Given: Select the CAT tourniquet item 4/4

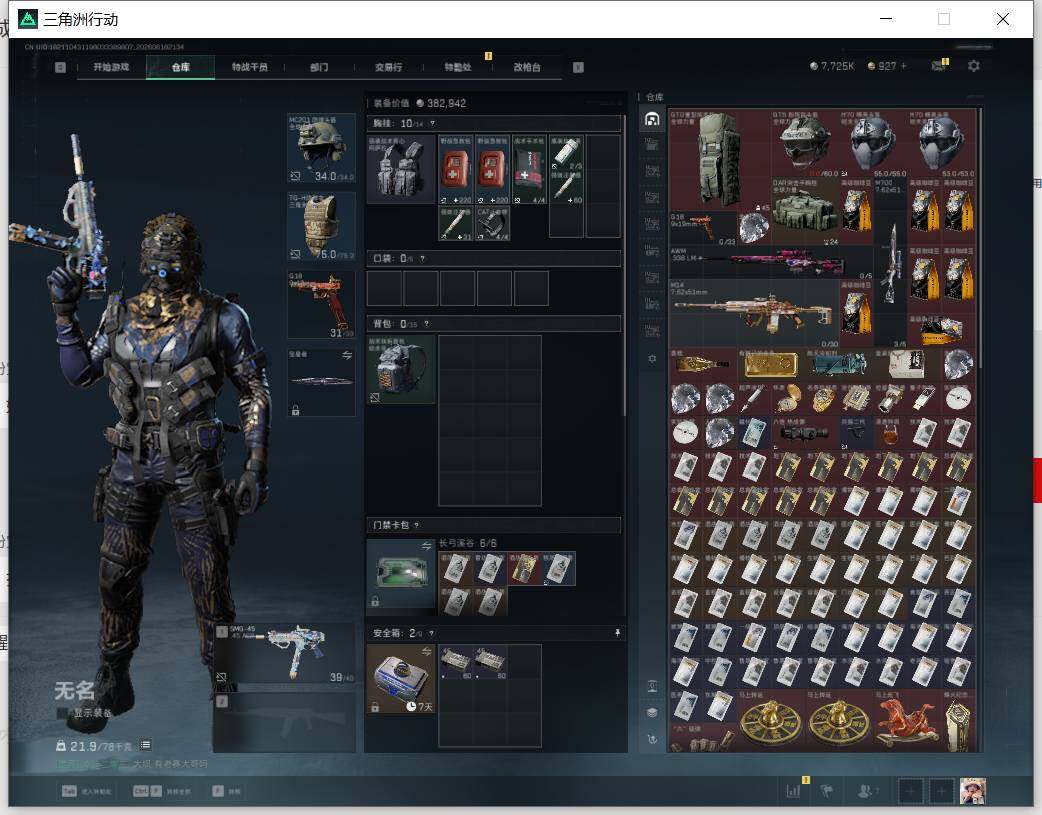Looking at the screenshot, I should point(492,223).
